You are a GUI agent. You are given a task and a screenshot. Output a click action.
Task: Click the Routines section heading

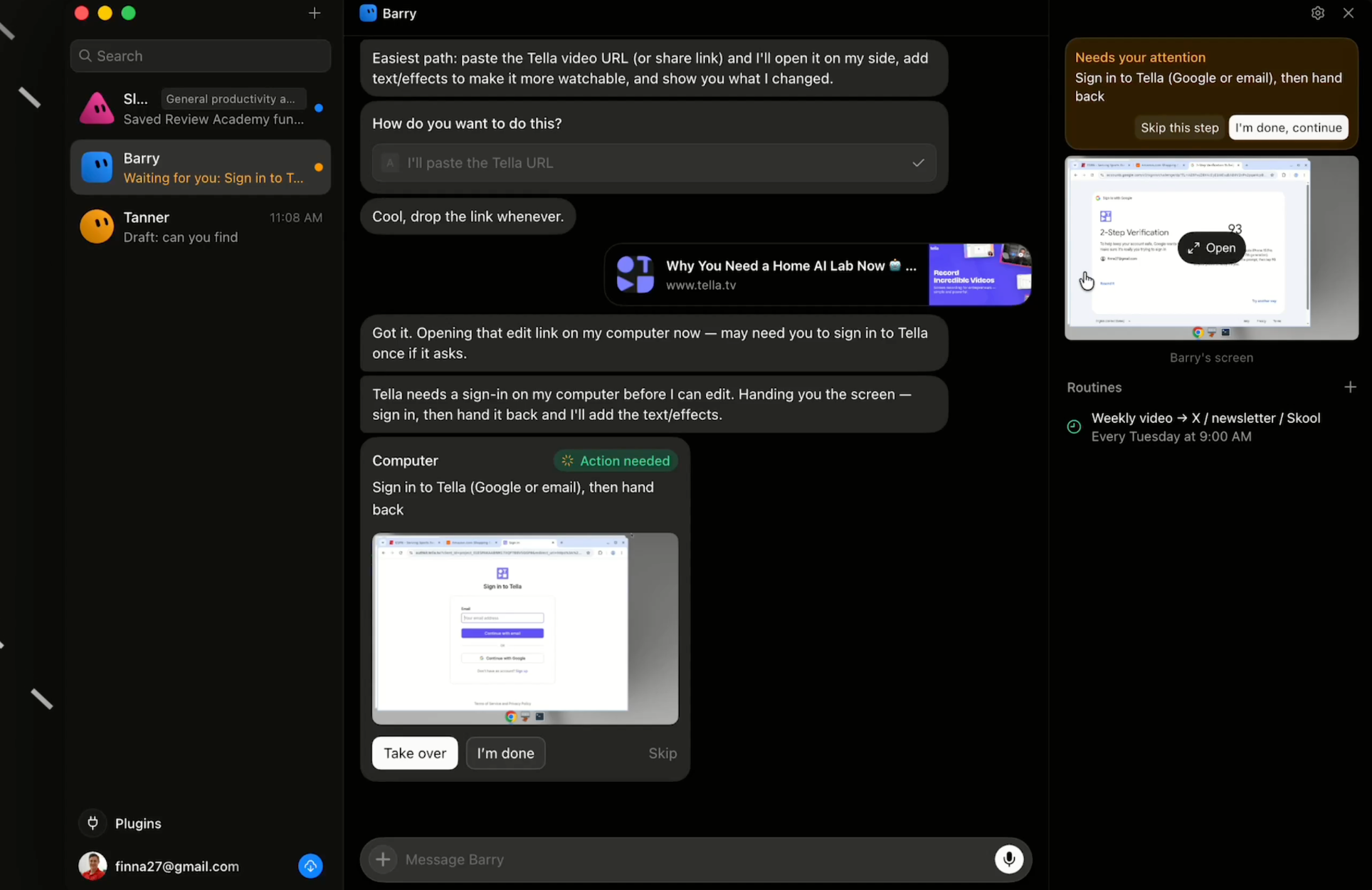coord(1094,387)
